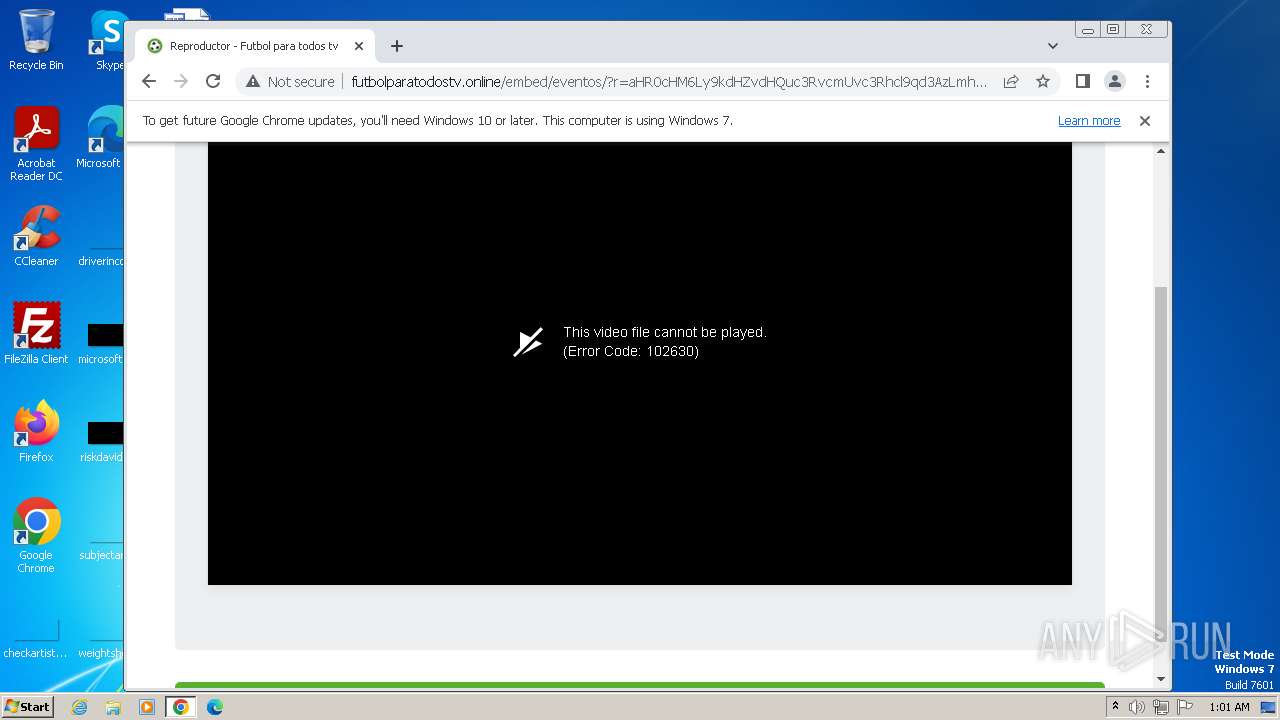
Task: Click the scroll down arrow
Action: coord(1161,680)
